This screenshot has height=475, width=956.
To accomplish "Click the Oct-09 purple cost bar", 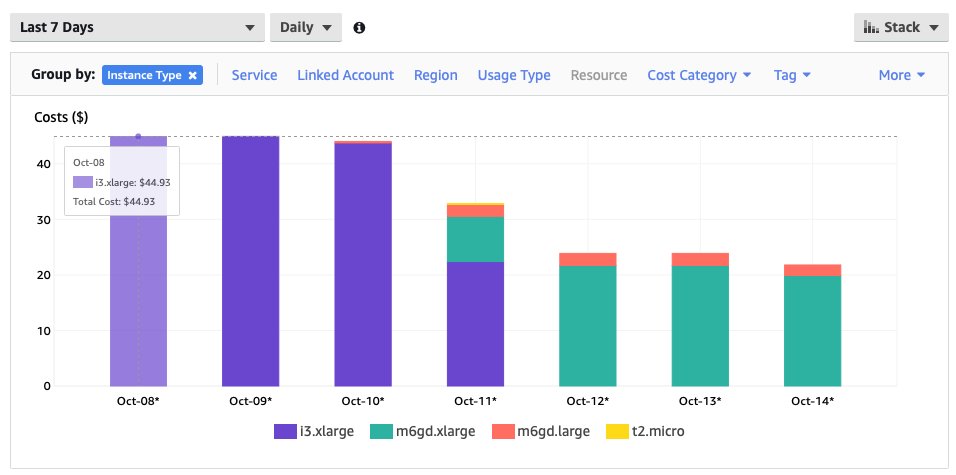I will click(x=250, y=260).
